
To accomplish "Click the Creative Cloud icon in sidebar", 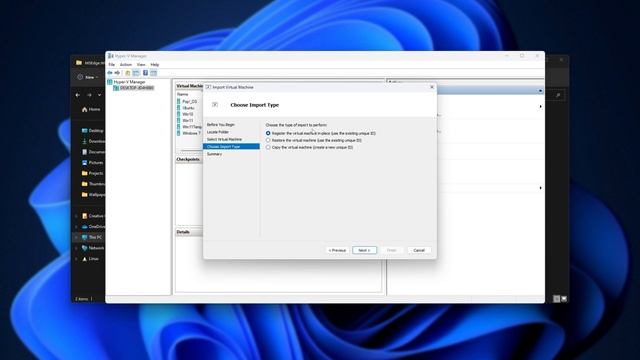I will (84, 216).
